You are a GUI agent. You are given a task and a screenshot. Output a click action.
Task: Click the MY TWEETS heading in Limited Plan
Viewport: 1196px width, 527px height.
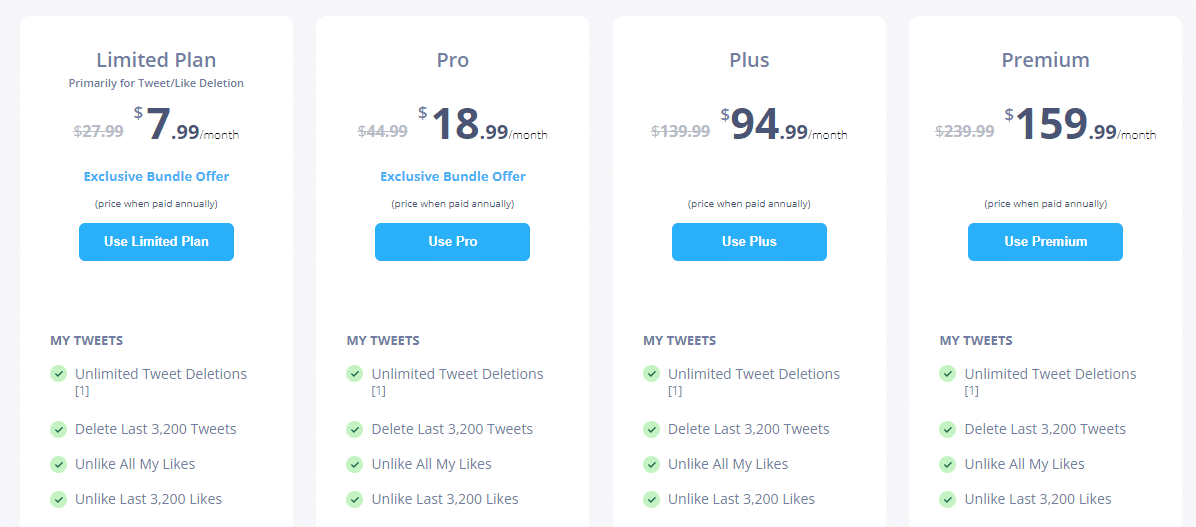point(87,340)
